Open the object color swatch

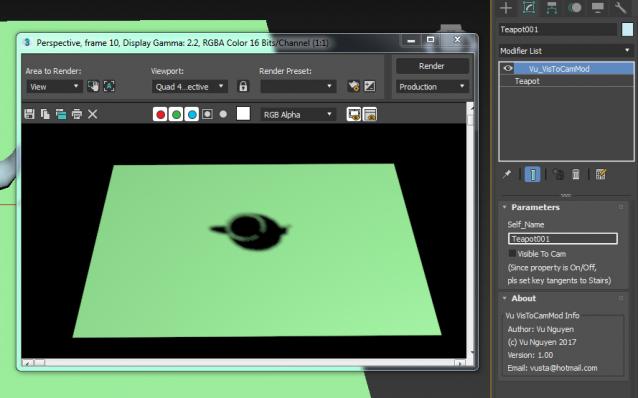[627, 30]
